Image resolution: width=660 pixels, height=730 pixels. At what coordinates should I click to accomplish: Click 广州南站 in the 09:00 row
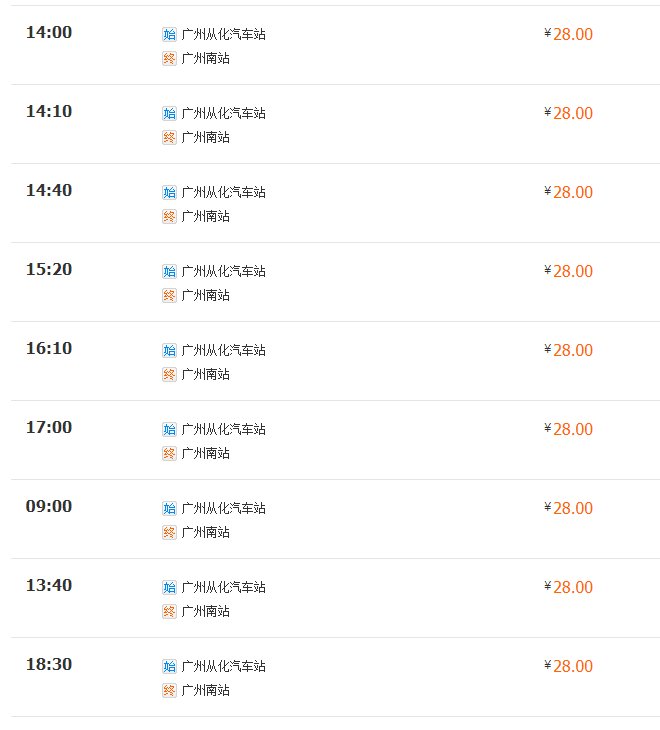[x=206, y=532]
